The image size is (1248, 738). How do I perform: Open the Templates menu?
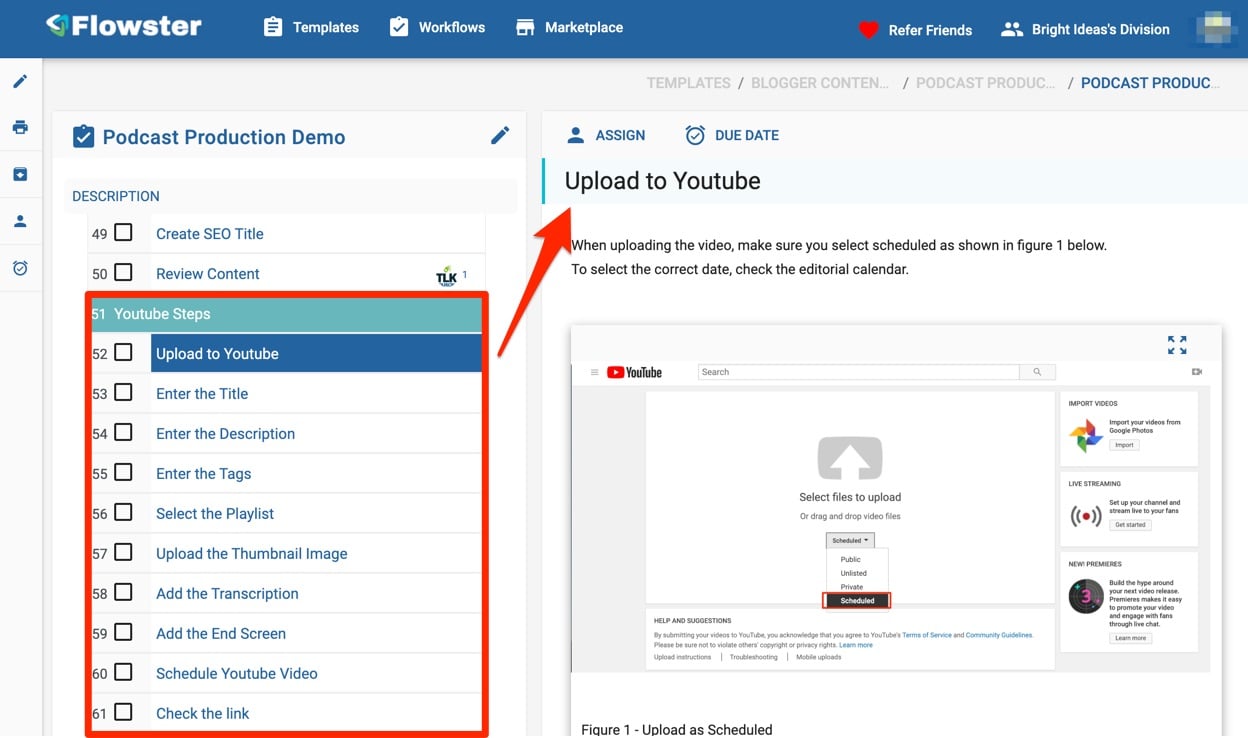click(x=311, y=27)
